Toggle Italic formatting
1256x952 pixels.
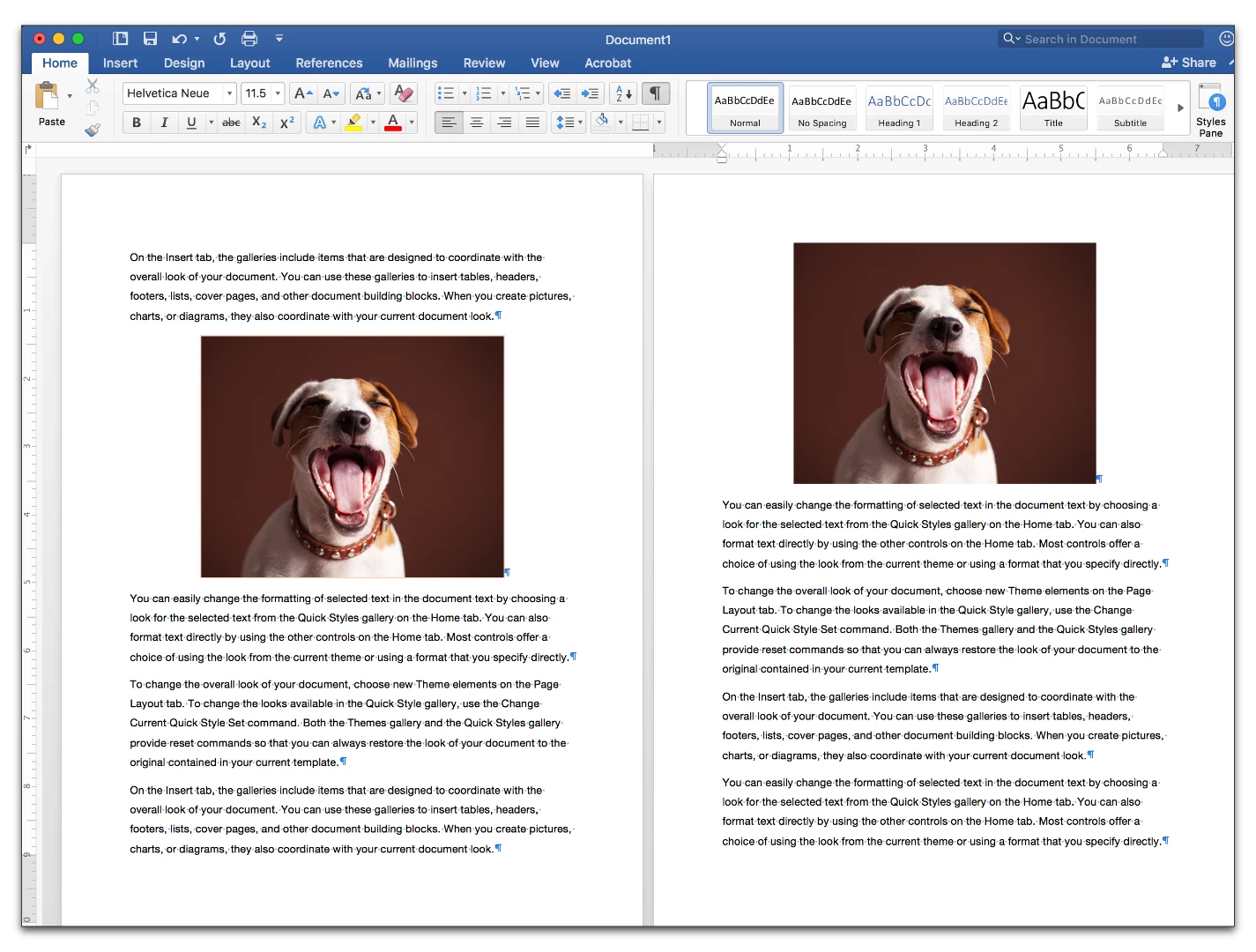point(164,123)
